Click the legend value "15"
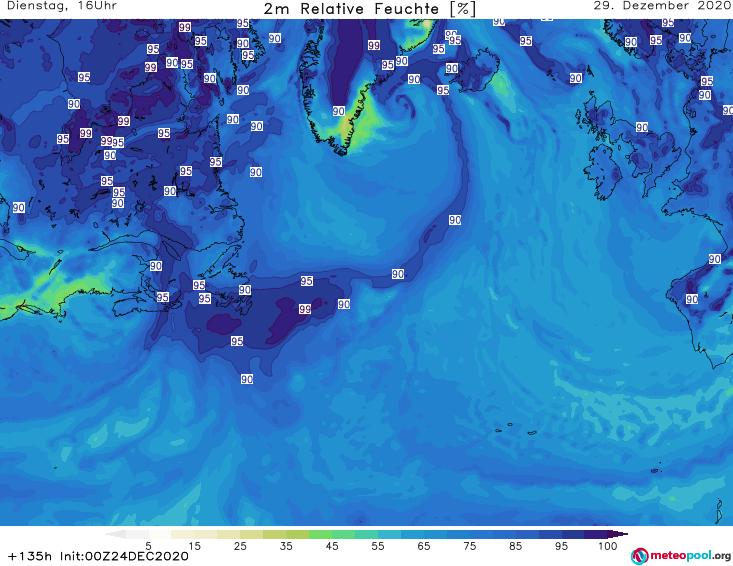This screenshot has height=566, width=733. coord(194,546)
